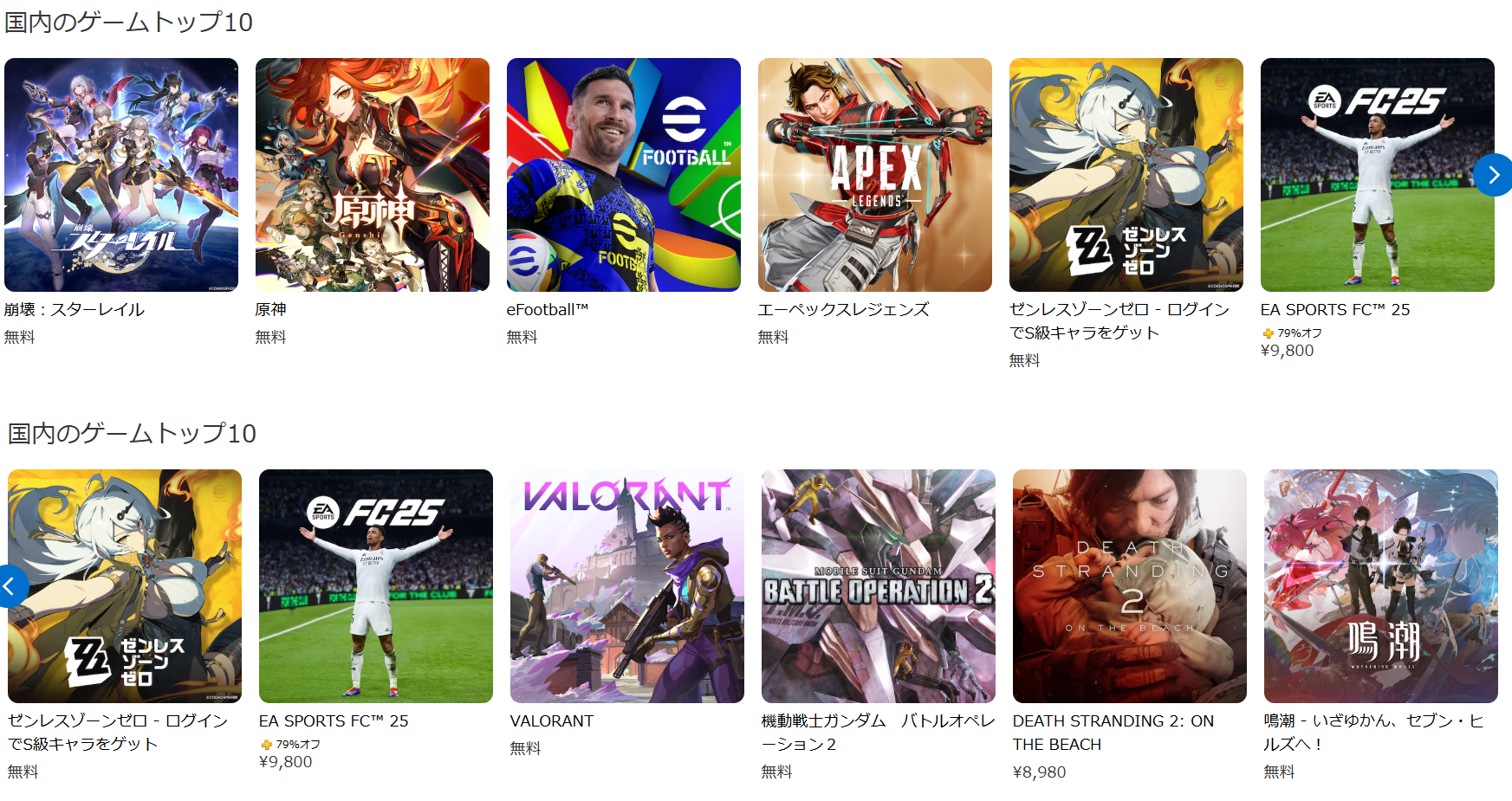This screenshot has width=1512, height=801.
Task: Click DEATH STRANDING 2: ON THE BEACH title
Action: 1113,733
